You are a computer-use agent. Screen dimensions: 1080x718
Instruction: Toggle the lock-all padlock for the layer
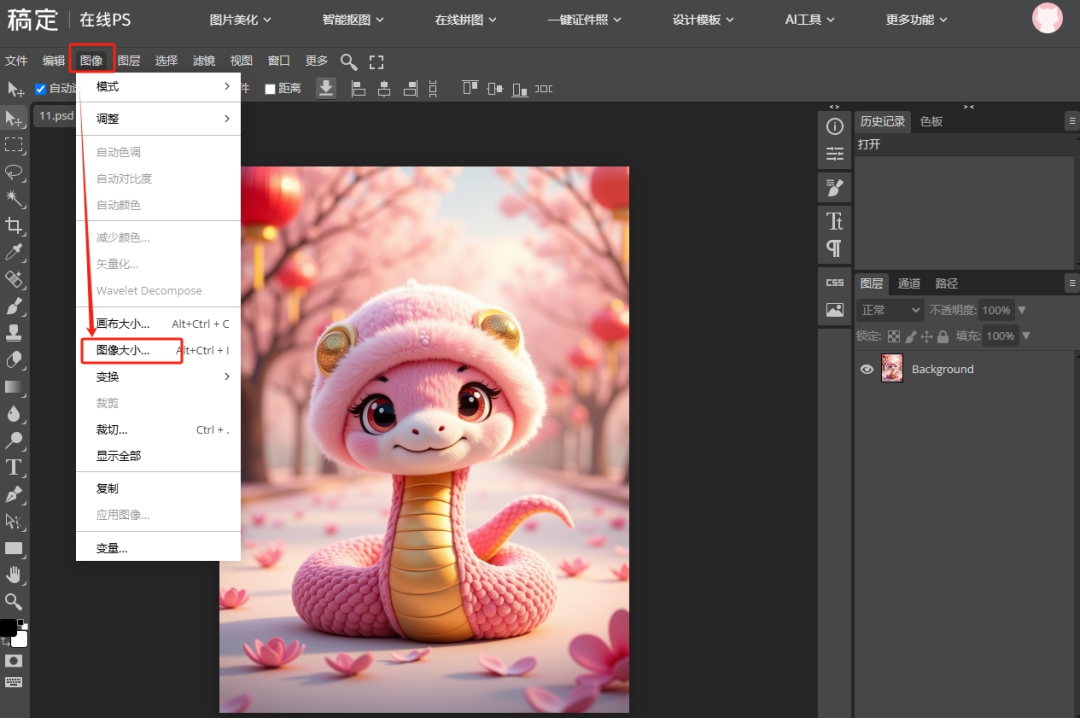943,337
